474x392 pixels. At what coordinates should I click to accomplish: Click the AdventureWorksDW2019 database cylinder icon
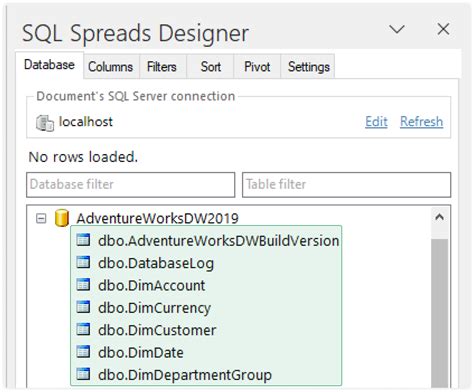tap(62, 218)
